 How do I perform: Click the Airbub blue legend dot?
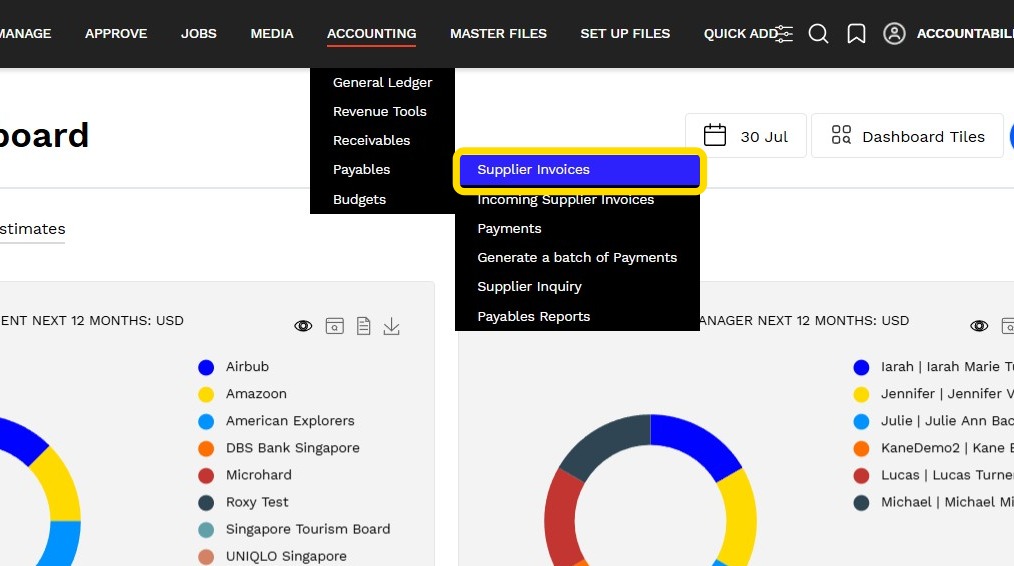click(x=206, y=367)
